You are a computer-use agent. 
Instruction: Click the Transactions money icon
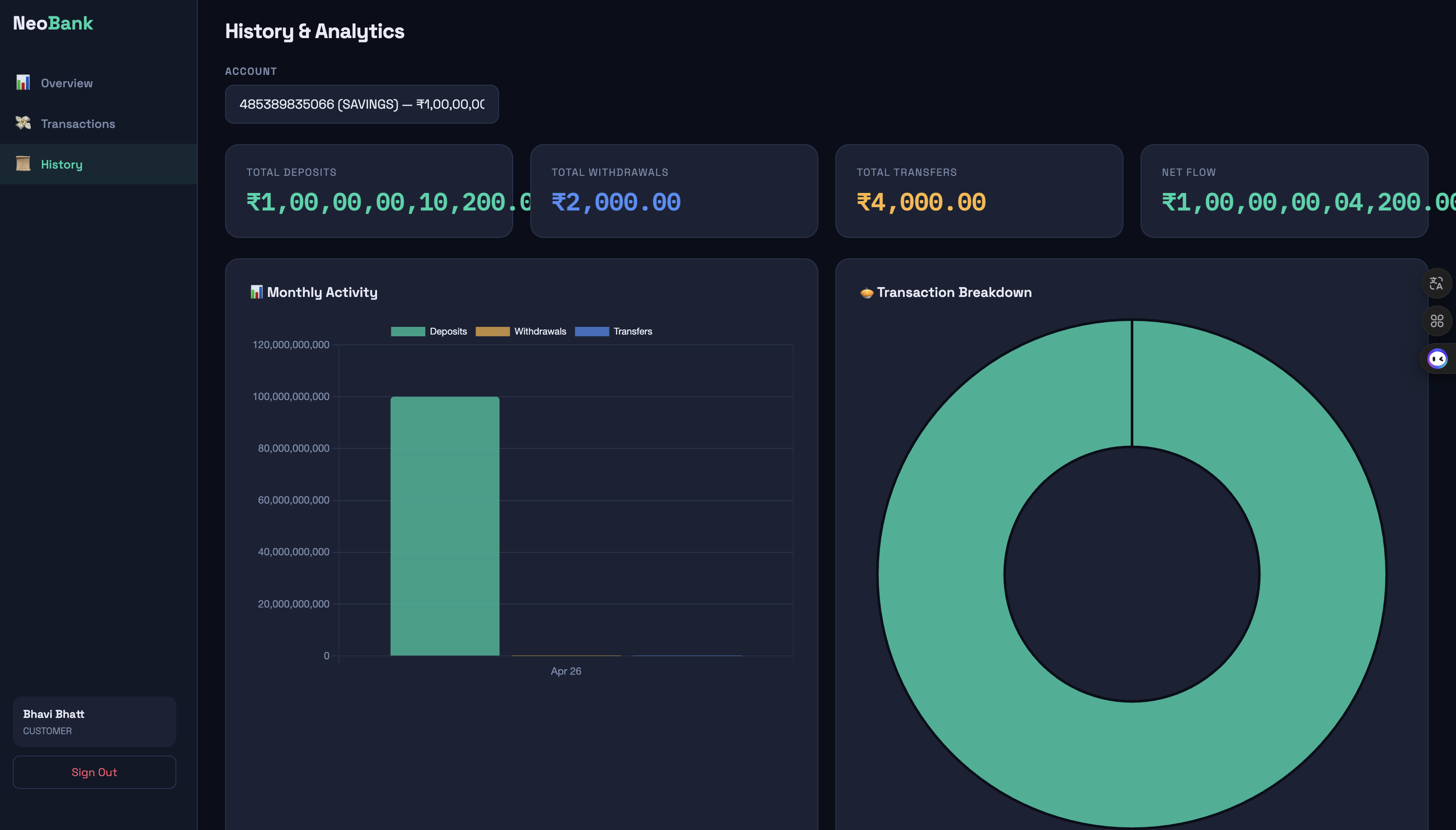click(x=23, y=123)
